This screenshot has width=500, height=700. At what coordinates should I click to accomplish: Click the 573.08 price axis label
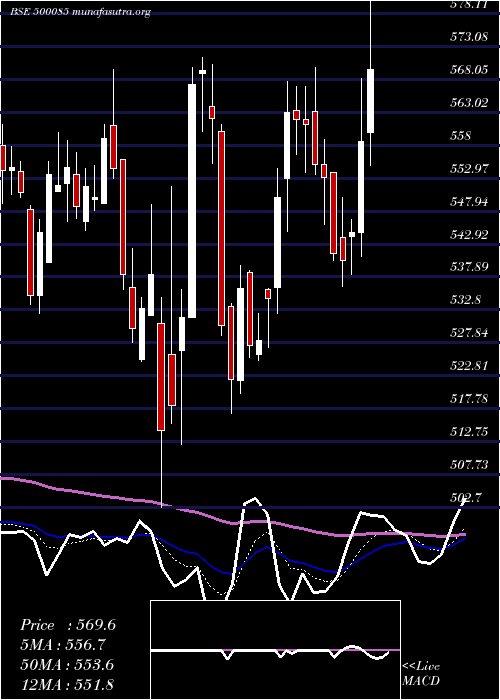pos(469,37)
